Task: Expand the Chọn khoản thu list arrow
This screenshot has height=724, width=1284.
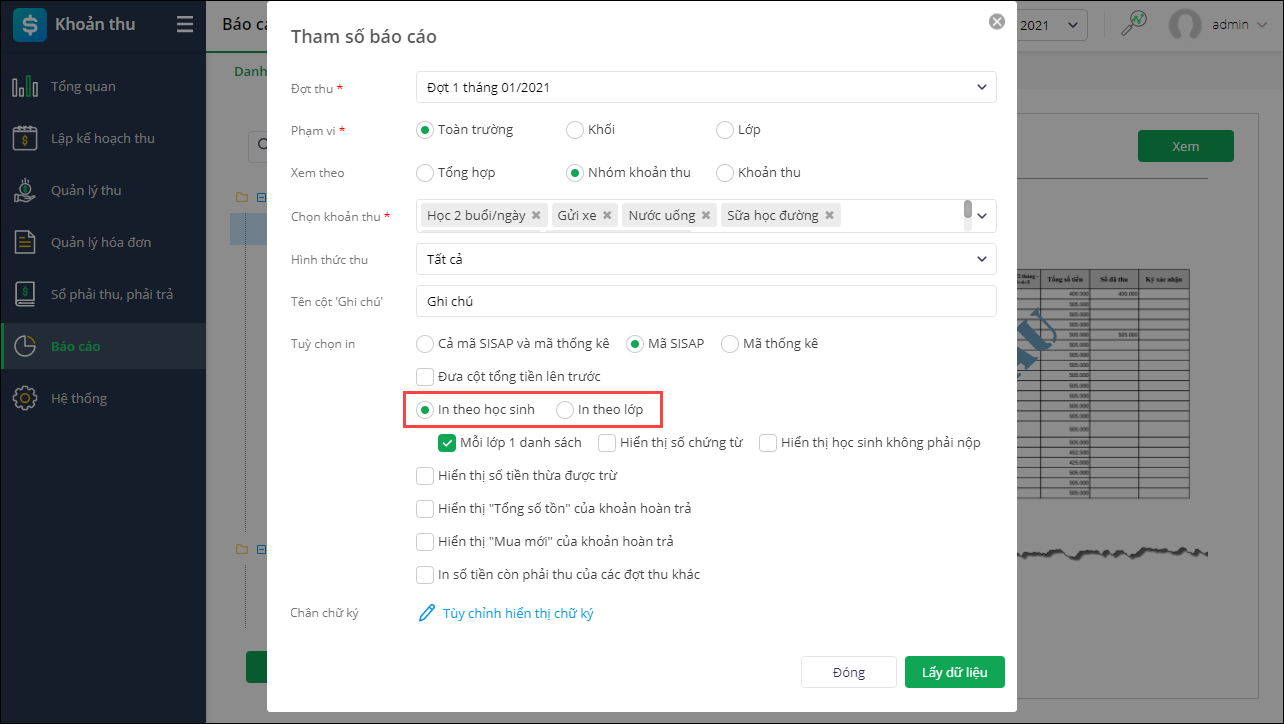Action: pyautogui.click(x=982, y=215)
